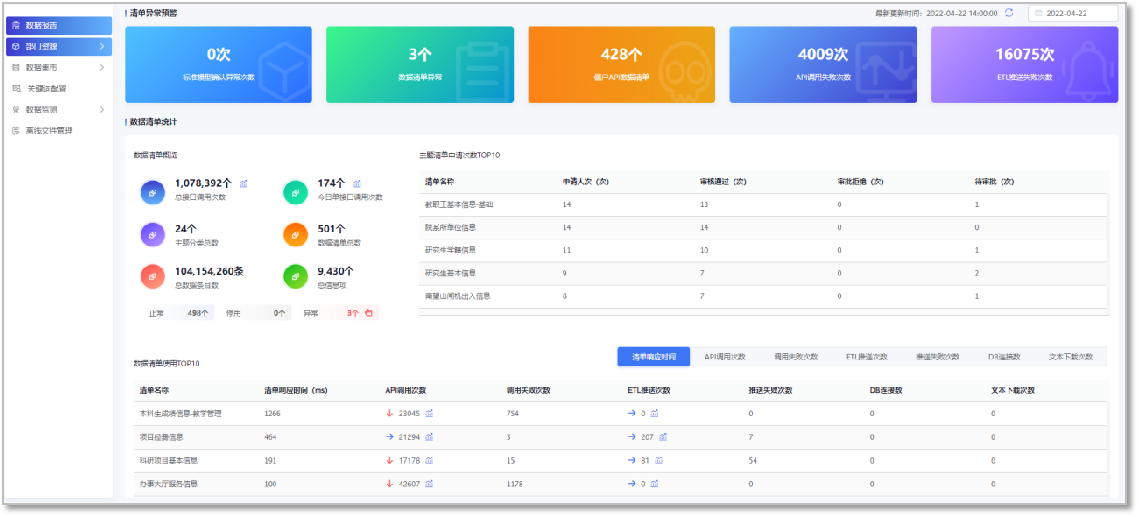This screenshot has width=1139, height=517.
Task: Switch to the ETL推送次数 tab
Action: pos(867,357)
